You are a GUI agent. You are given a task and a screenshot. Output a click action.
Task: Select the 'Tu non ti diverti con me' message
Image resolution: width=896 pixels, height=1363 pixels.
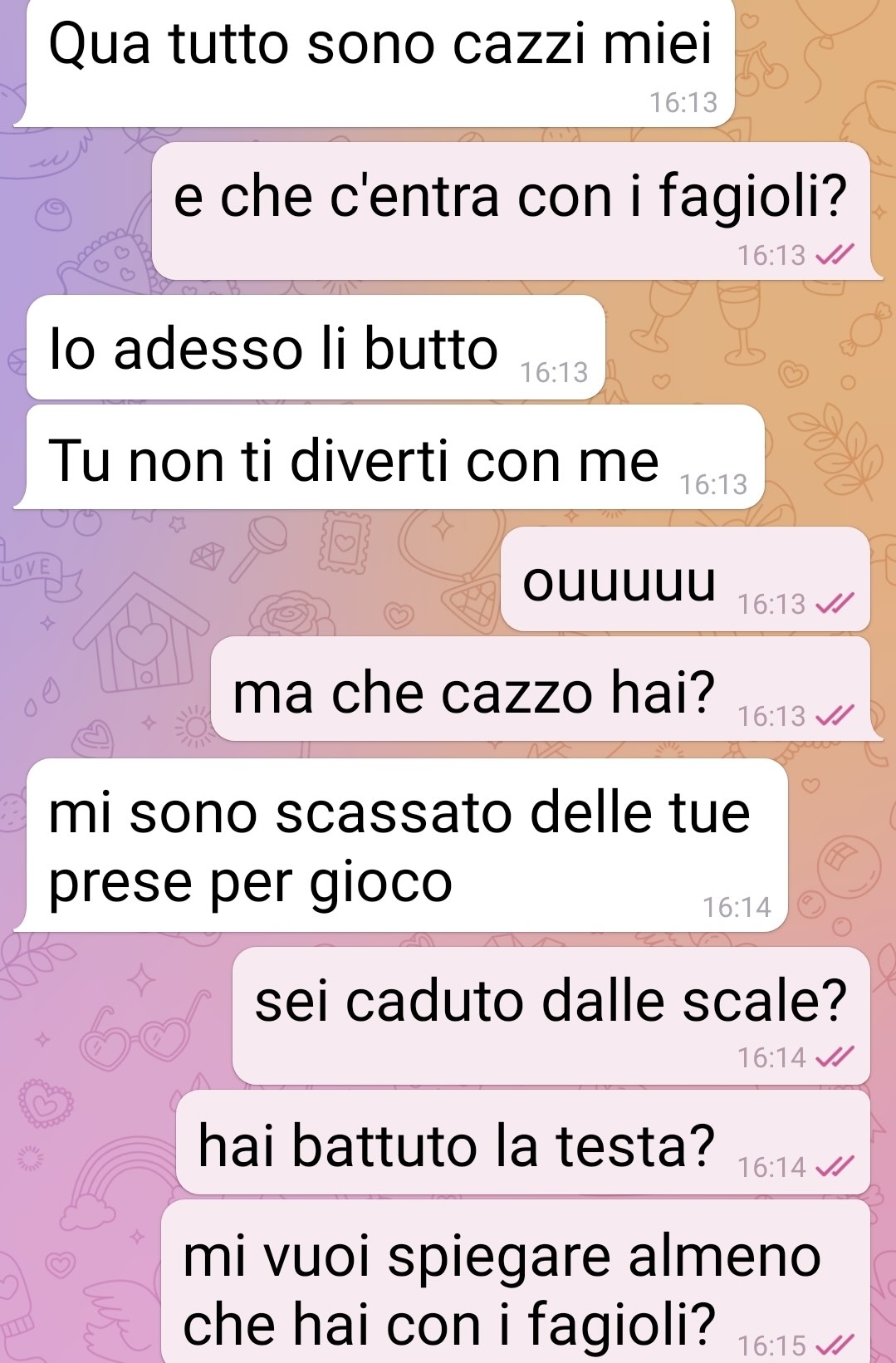click(x=390, y=458)
